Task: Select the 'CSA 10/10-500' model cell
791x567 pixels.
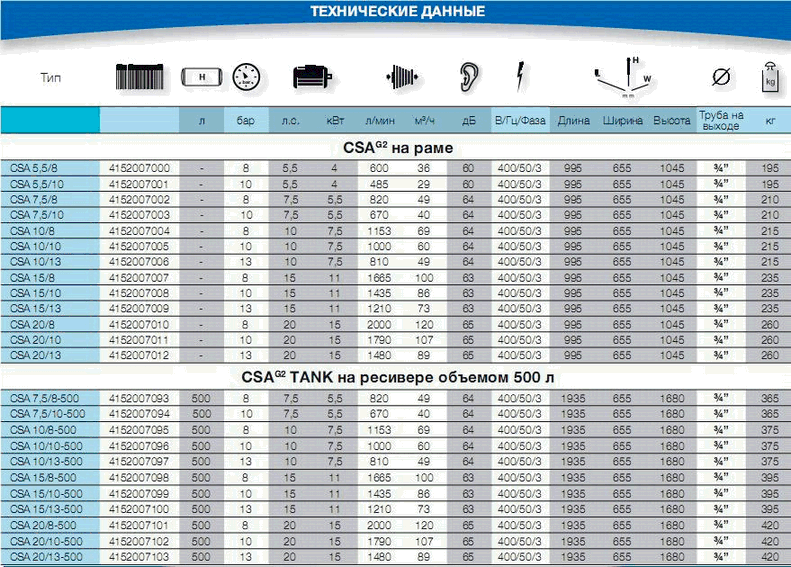Action: tap(50, 446)
